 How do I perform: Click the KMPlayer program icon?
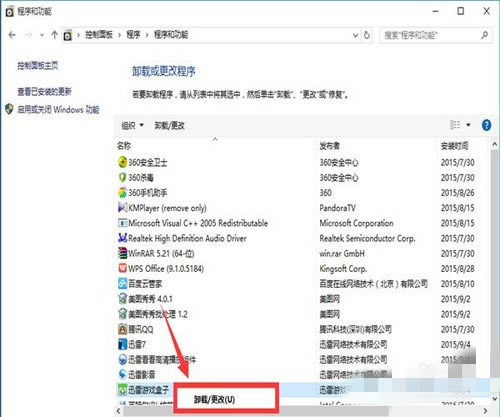tap(123, 208)
